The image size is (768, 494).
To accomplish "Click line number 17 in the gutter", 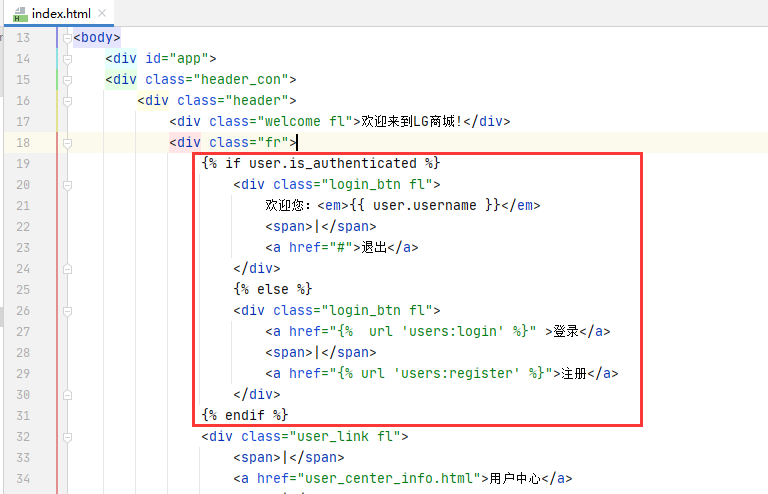I will pos(23,121).
